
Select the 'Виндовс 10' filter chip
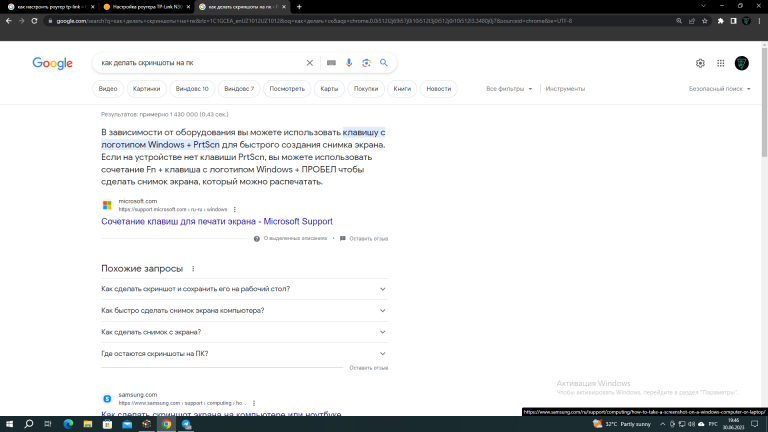pyautogui.click(x=192, y=89)
